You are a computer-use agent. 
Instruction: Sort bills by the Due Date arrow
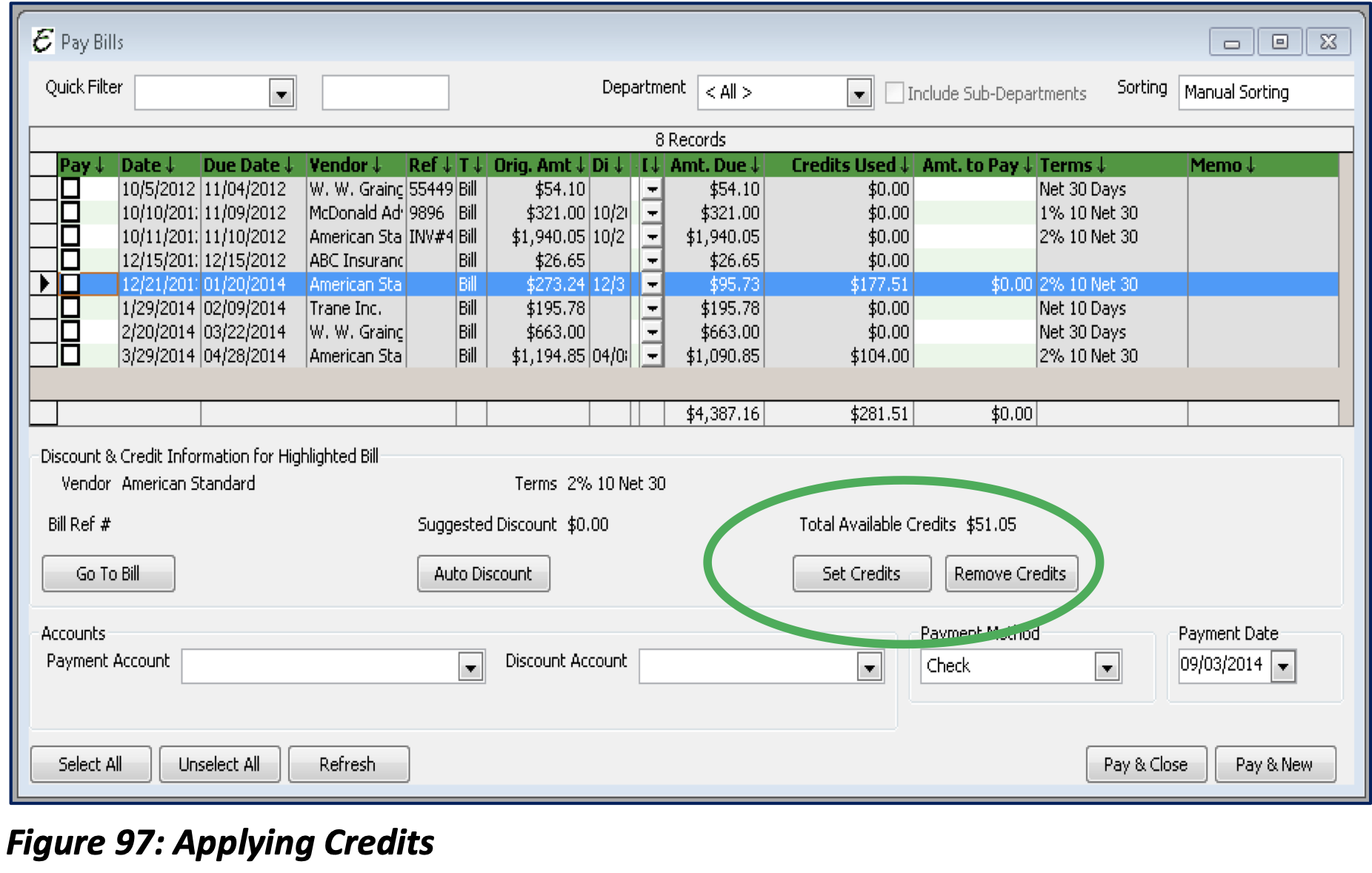tap(289, 165)
